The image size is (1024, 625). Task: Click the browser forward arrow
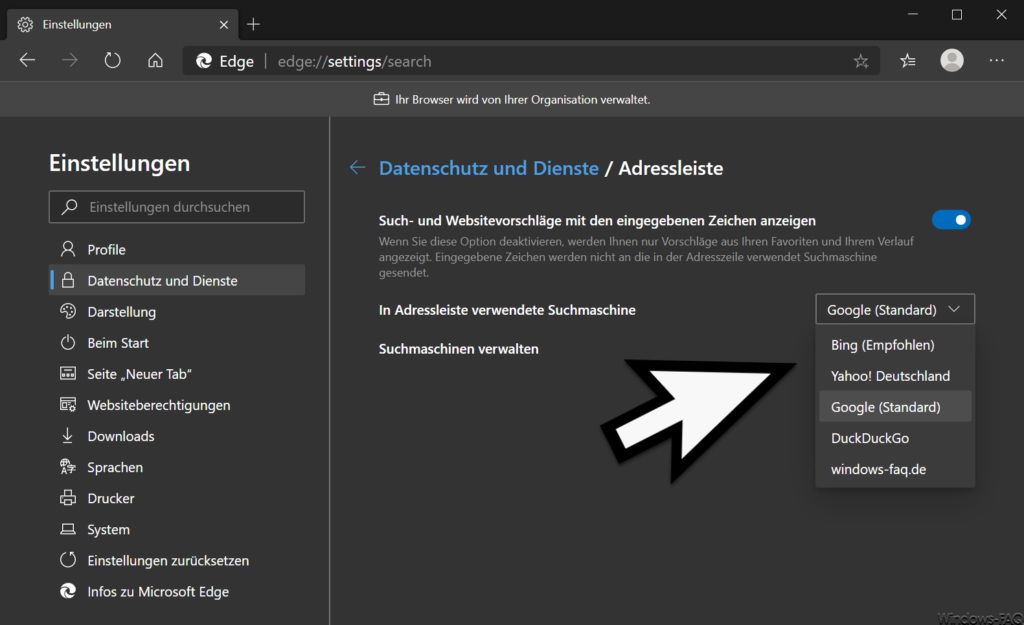[x=70, y=61]
